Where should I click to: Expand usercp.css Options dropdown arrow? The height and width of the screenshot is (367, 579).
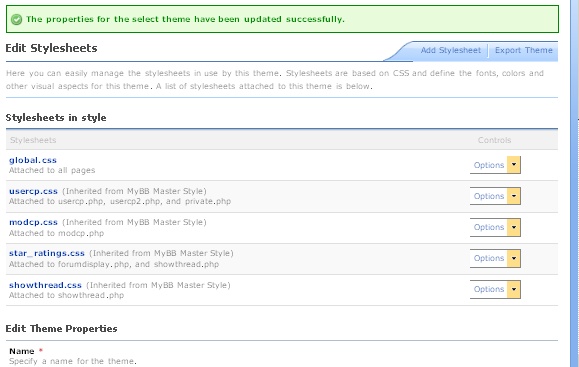point(514,196)
